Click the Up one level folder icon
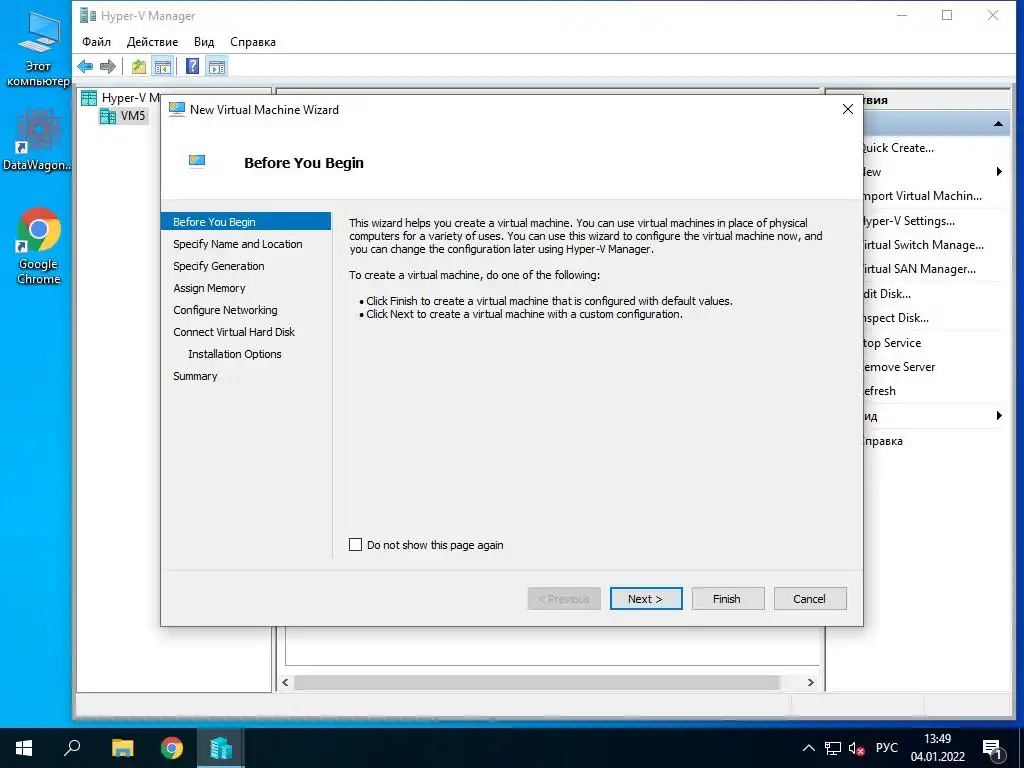This screenshot has width=1024, height=768. tap(138, 66)
